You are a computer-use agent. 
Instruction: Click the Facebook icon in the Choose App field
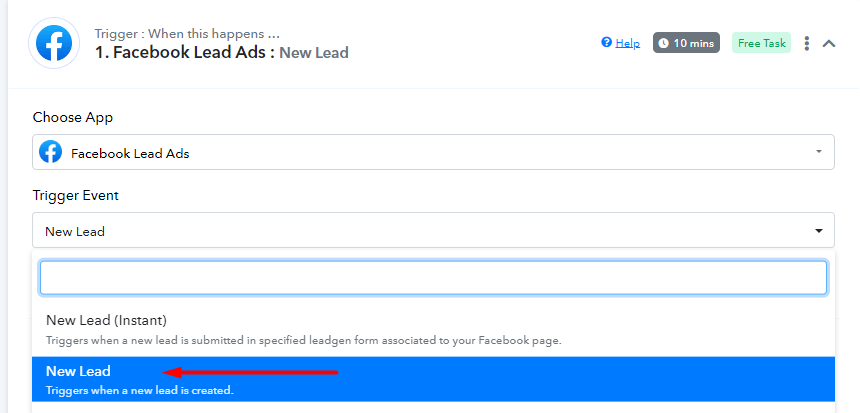50,152
